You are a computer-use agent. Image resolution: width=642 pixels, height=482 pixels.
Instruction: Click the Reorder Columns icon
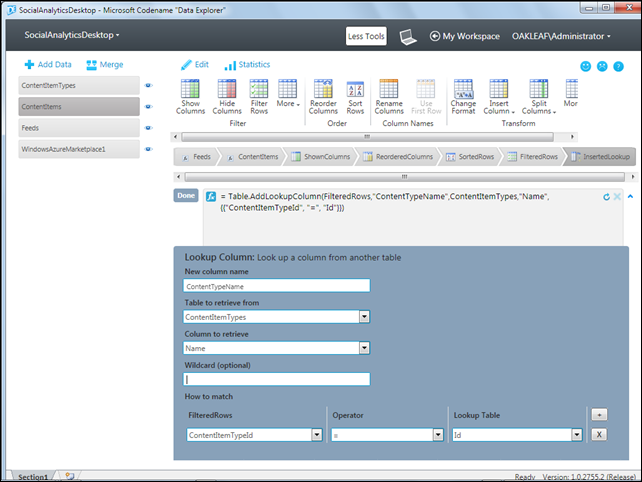coord(323,90)
